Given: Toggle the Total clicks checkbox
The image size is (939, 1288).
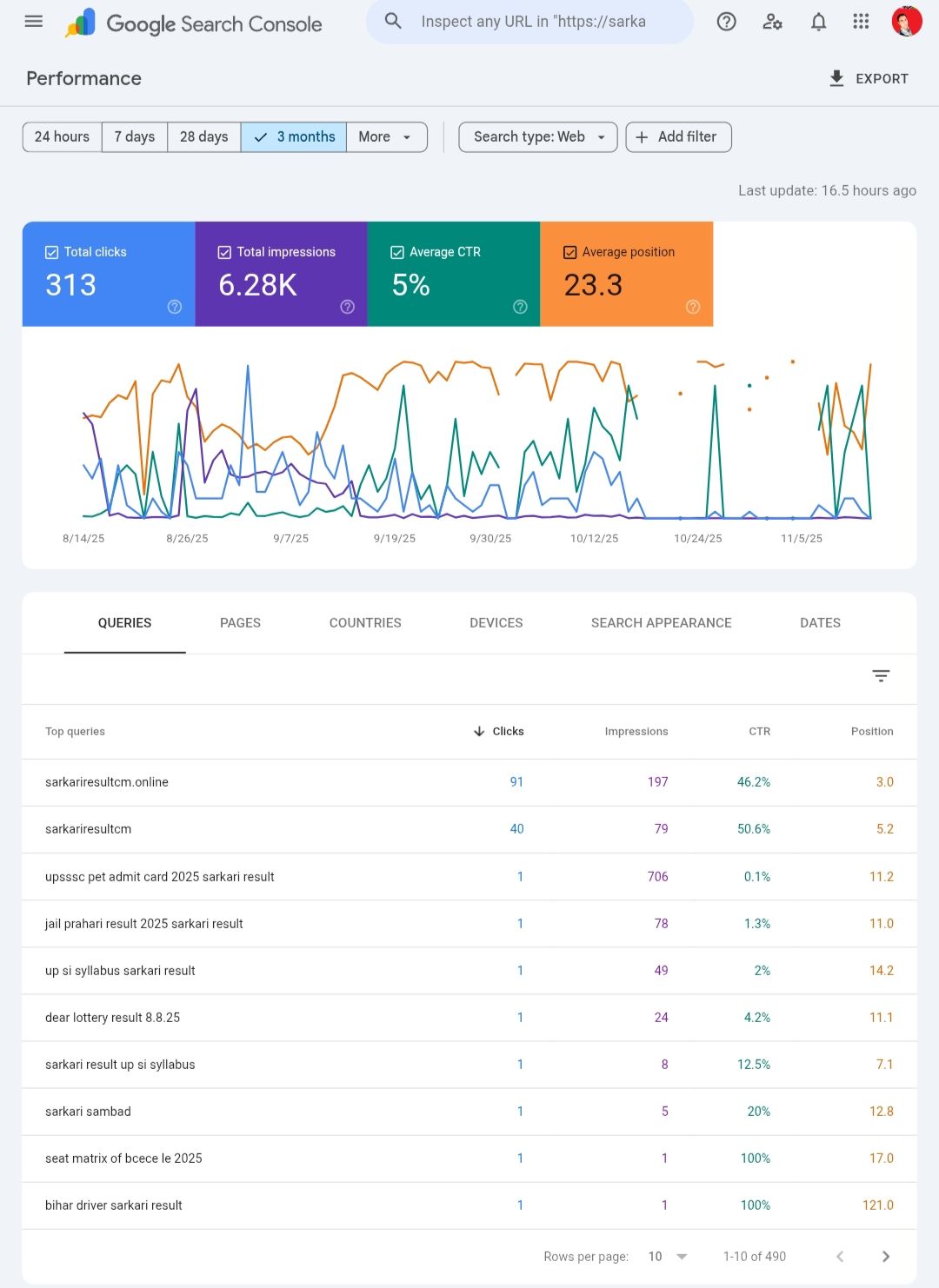Looking at the screenshot, I should (52, 252).
